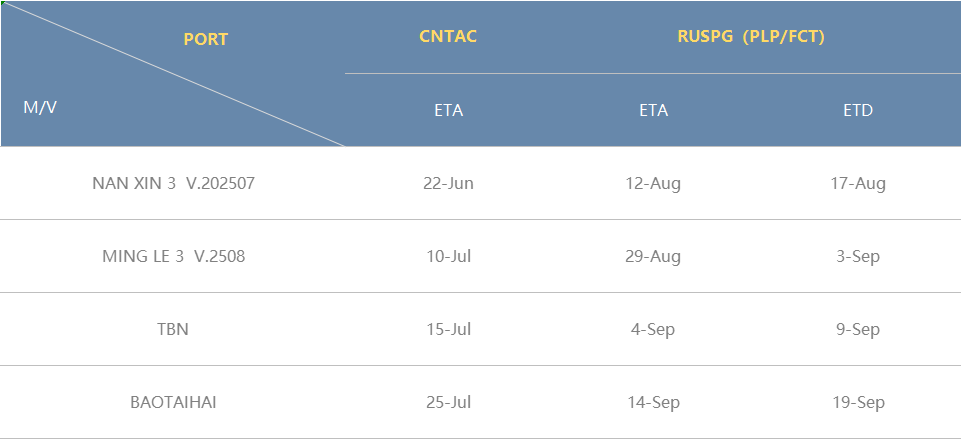The height and width of the screenshot is (440, 961).
Task: Click the 14-Sep ETA cell
Action: (653, 402)
